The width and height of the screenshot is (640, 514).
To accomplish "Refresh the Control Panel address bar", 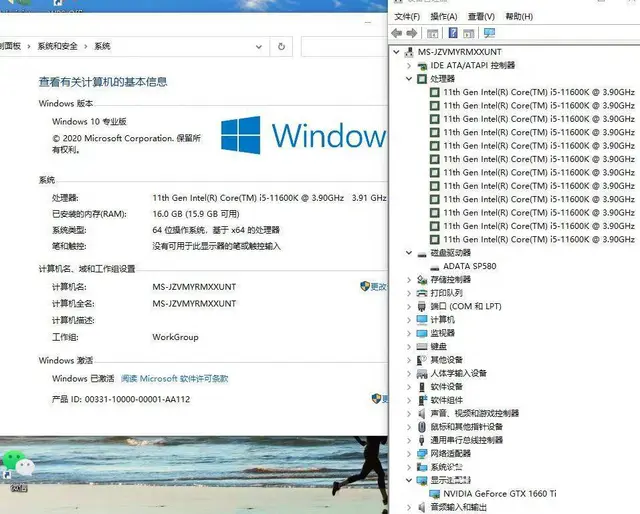I will 281,47.
